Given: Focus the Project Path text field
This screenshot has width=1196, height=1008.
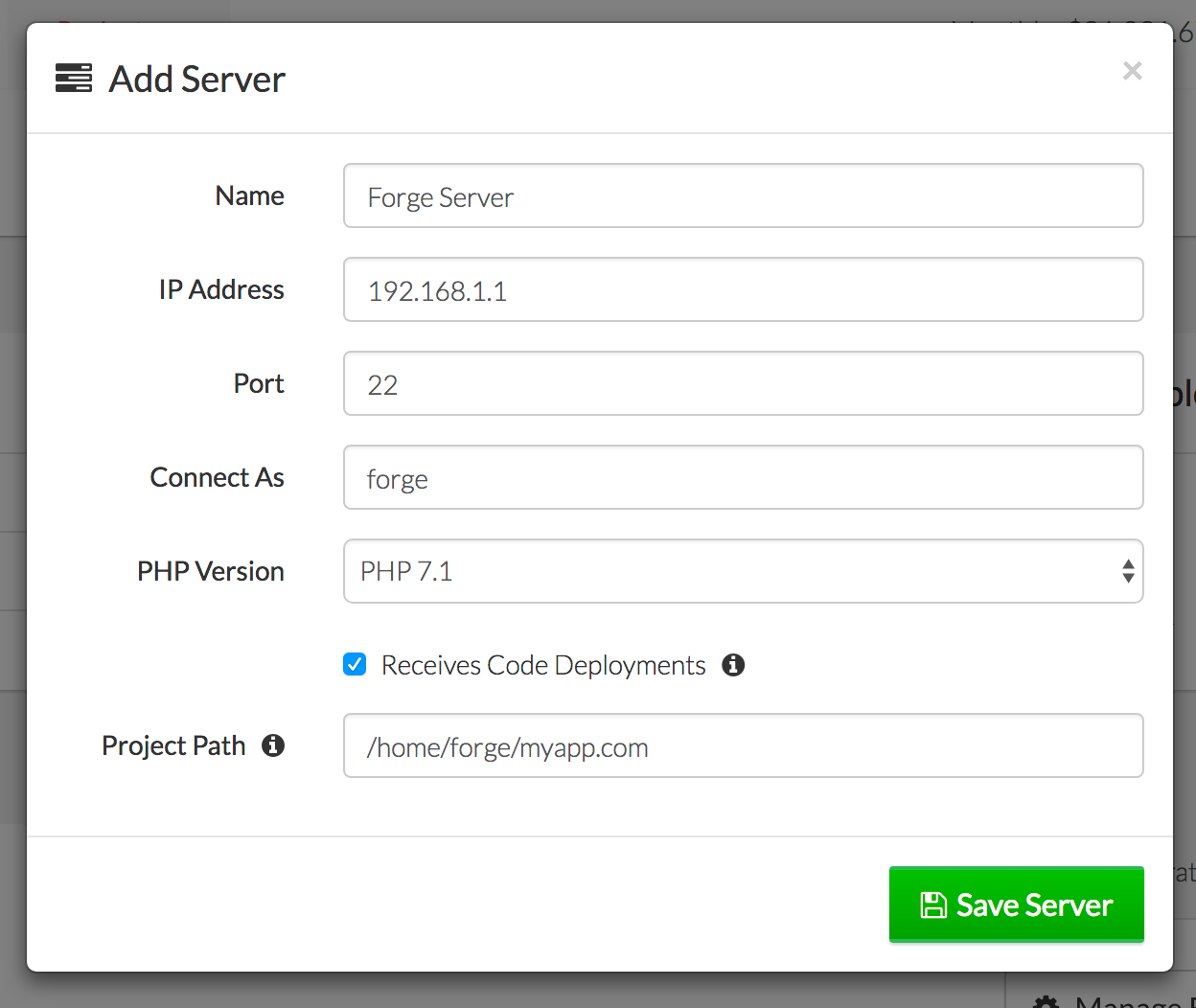Looking at the screenshot, I should click(x=743, y=745).
